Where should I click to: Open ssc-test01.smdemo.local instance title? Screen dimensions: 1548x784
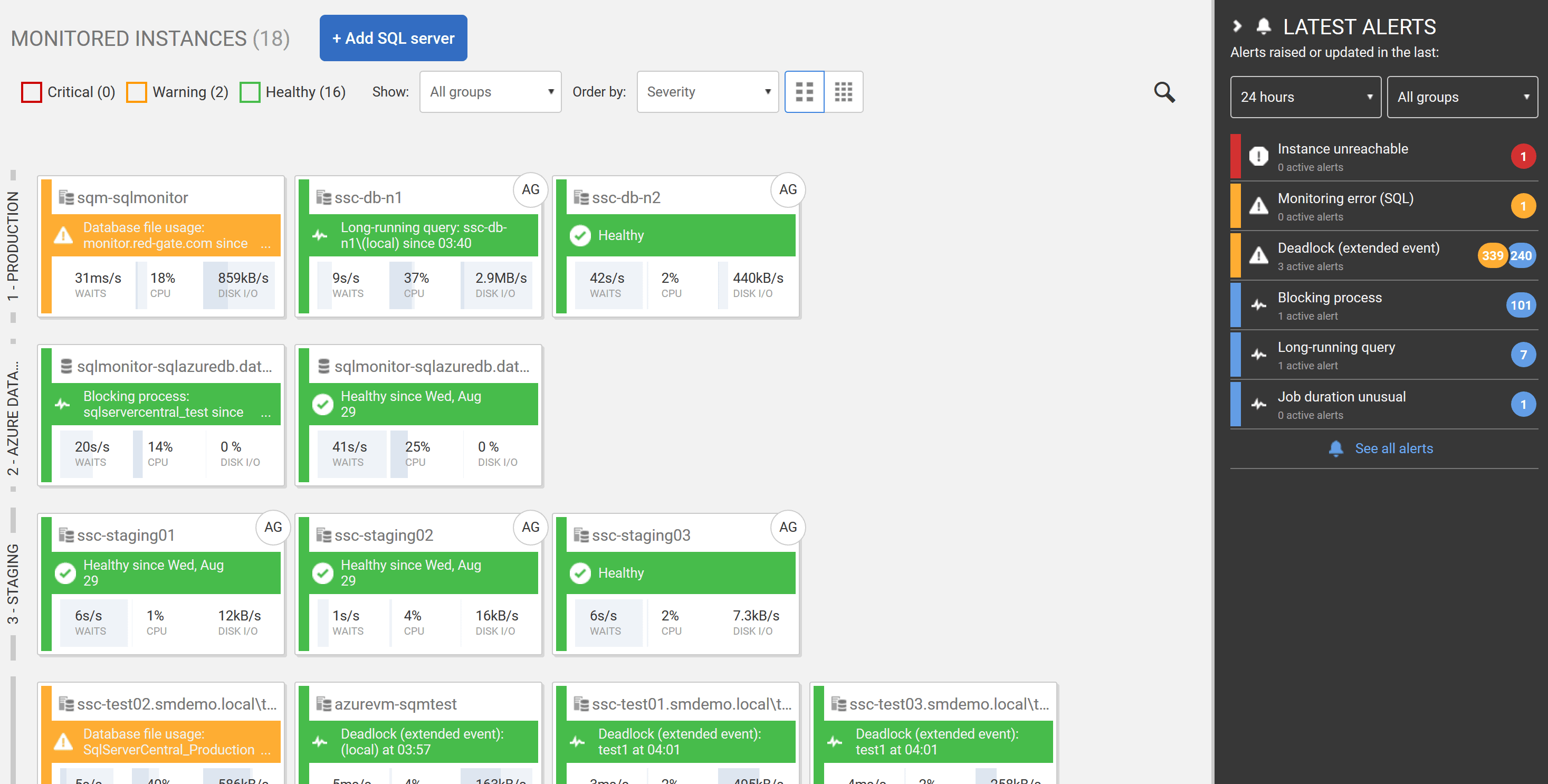pos(691,704)
